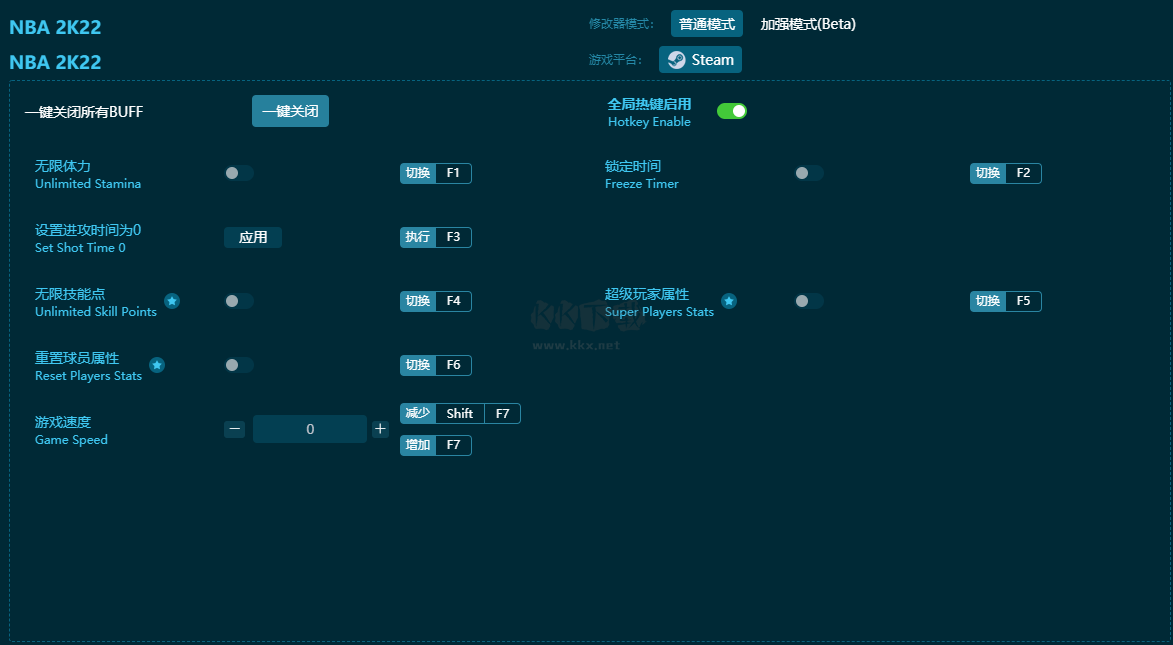Click the Steam platform icon
The width and height of the screenshot is (1173, 645).
pos(677,60)
